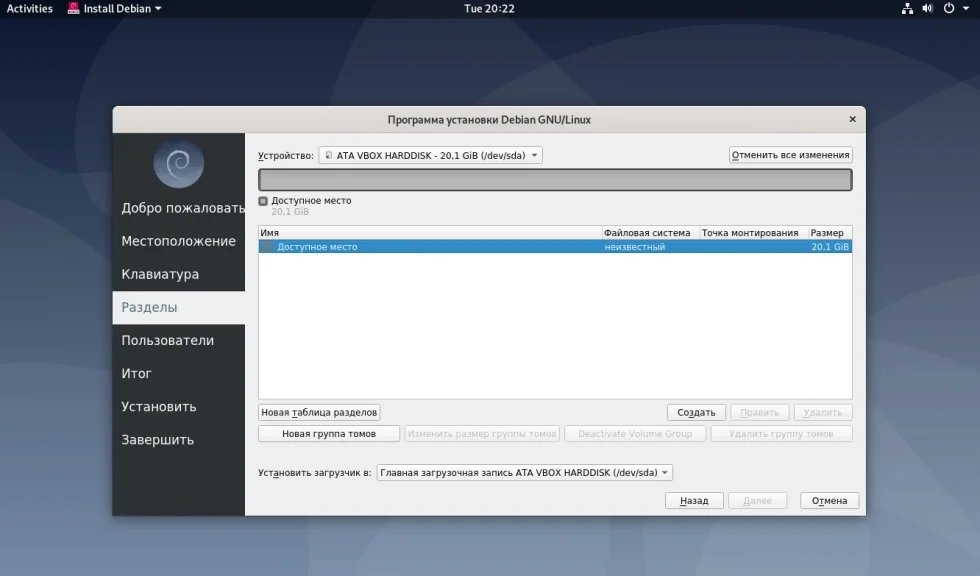The image size is (980, 576).
Task: Click the Создать button
Action: (696, 412)
